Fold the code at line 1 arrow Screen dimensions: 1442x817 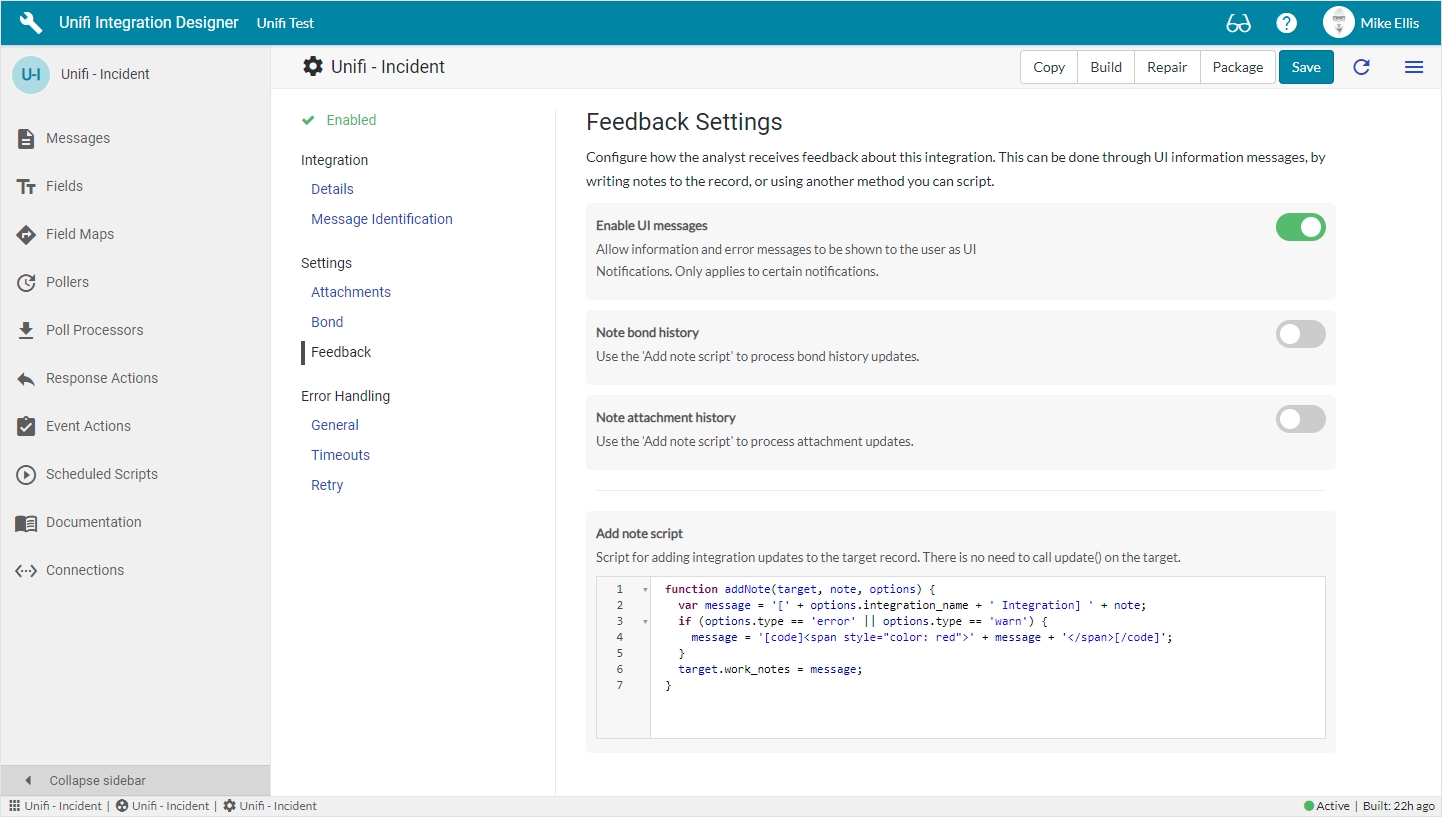click(x=645, y=590)
